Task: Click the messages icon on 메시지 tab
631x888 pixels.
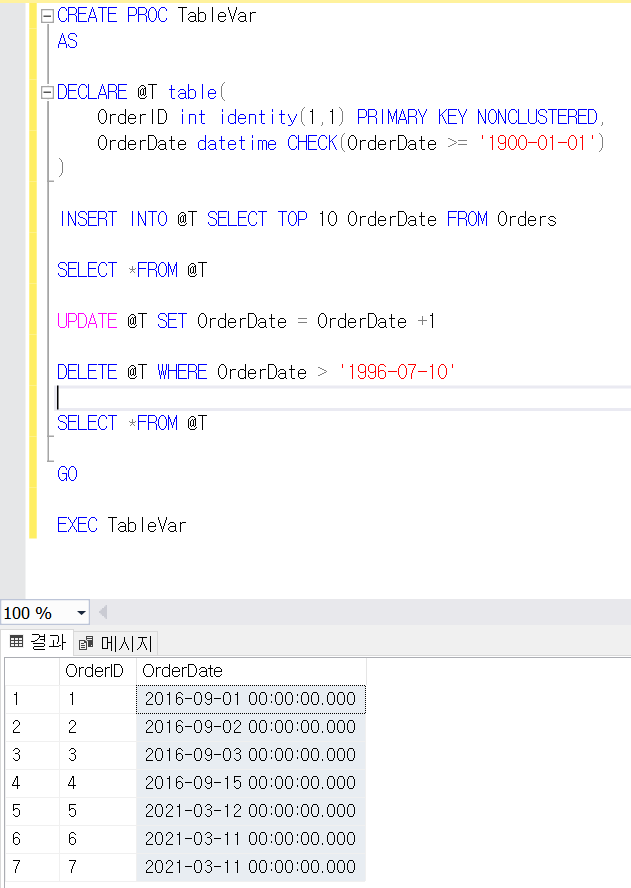Action: pyautogui.click(x=86, y=643)
